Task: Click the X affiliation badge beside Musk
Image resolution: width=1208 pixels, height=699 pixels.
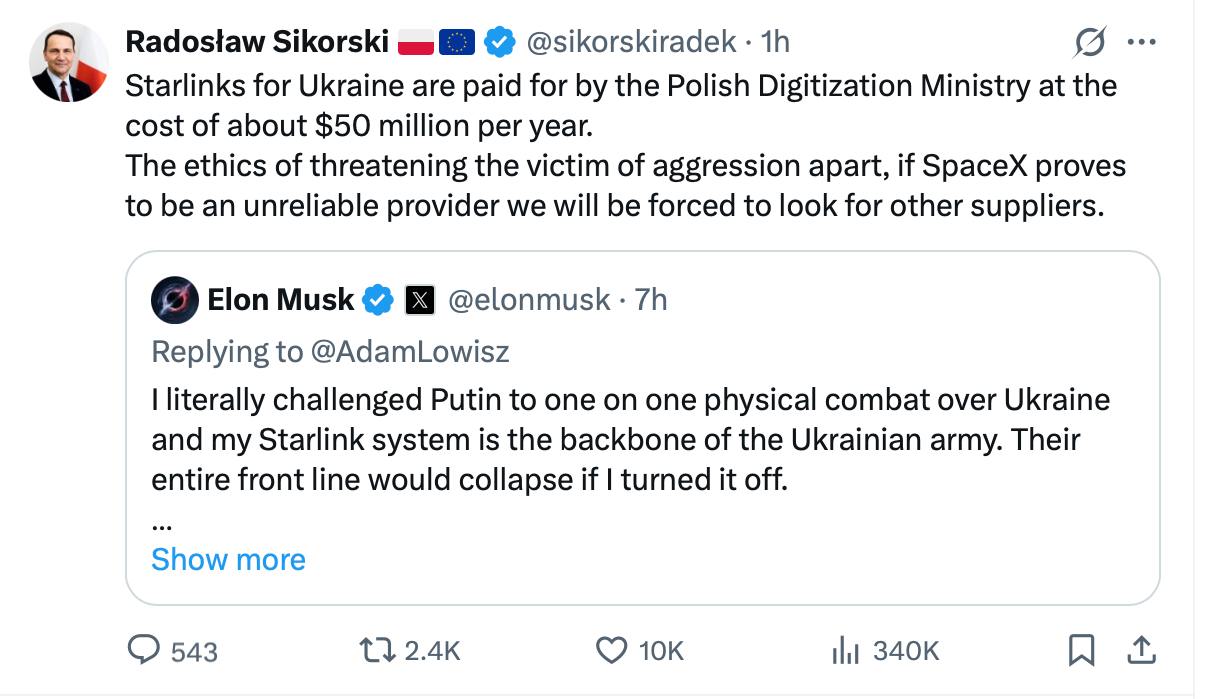Action: point(419,300)
